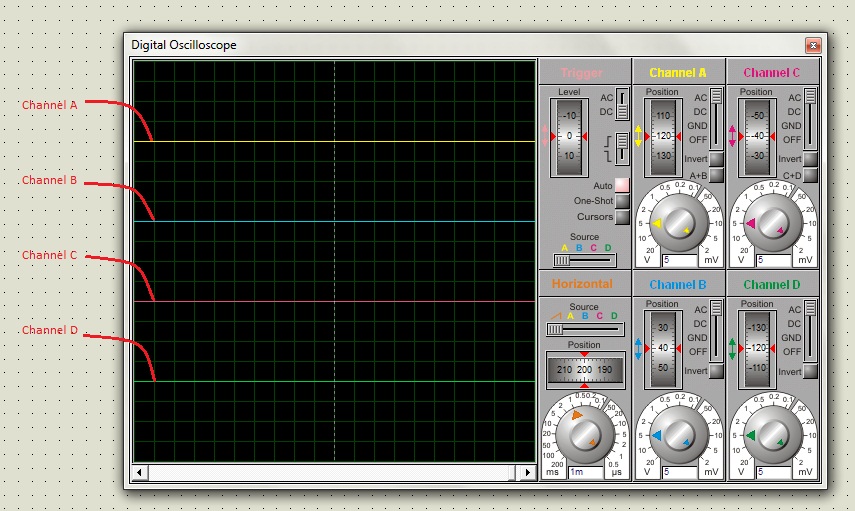Viewport: 855px width, 511px height.
Task: Click the Channel A voltage value field
Action: [x=680, y=259]
